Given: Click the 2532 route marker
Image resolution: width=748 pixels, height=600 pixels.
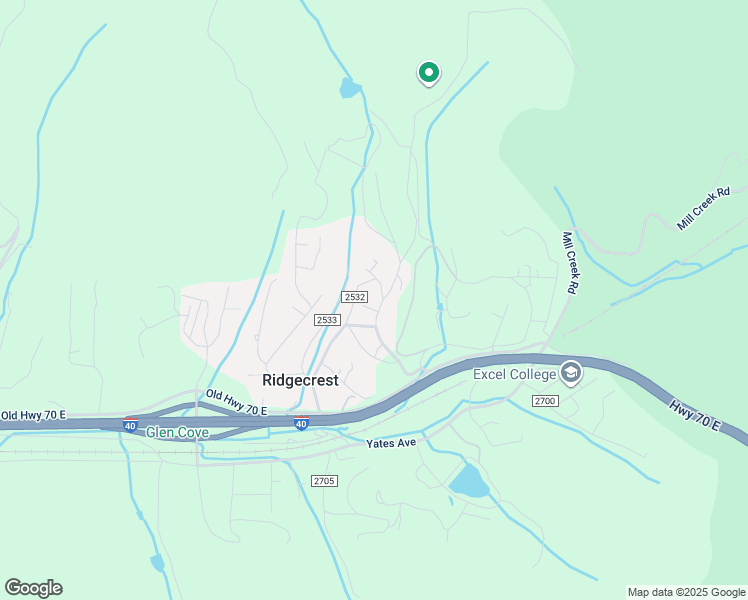Looking at the screenshot, I should [x=354, y=297].
